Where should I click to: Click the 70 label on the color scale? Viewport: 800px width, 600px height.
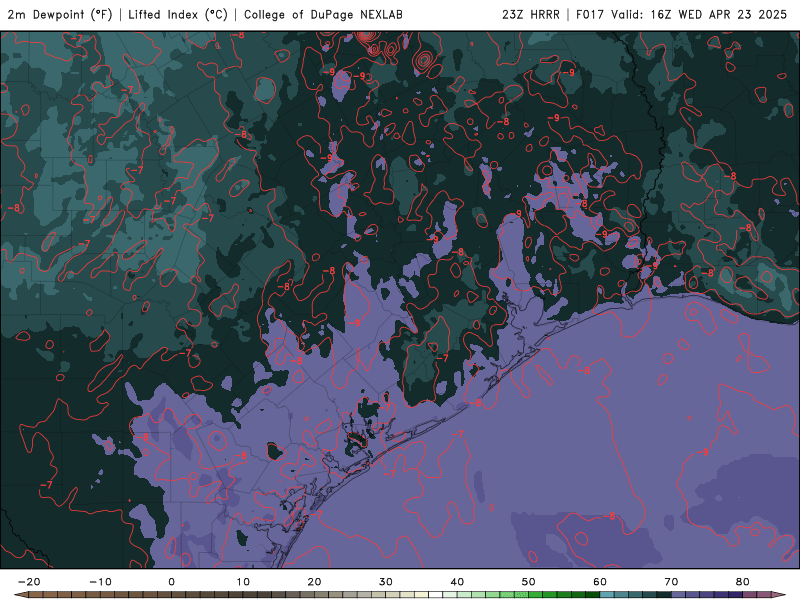point(671,582)
